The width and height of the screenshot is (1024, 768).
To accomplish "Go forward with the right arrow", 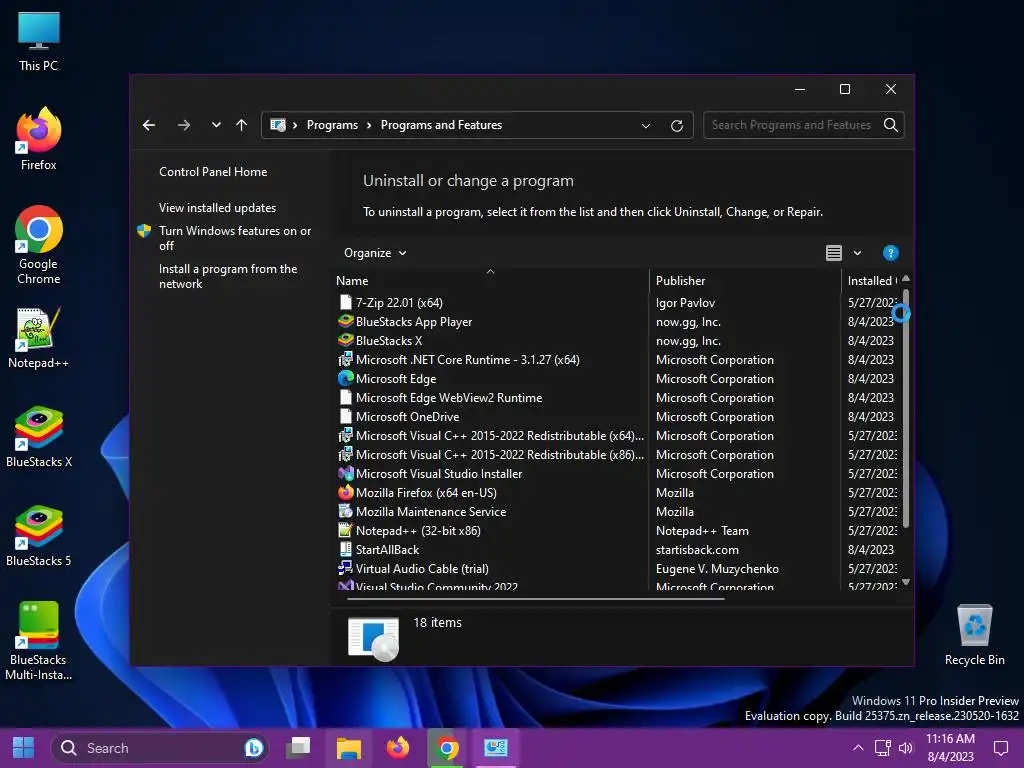I will coord(184,125).
